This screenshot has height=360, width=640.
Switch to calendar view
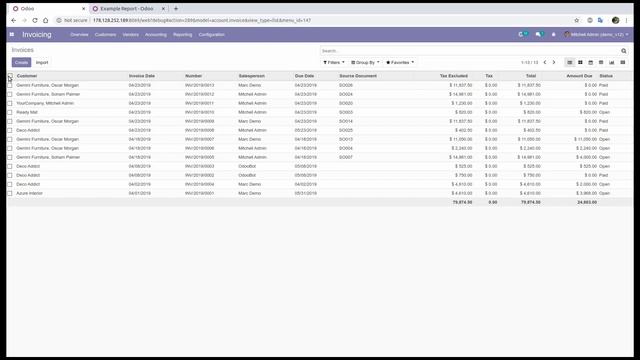click(591, 62)
